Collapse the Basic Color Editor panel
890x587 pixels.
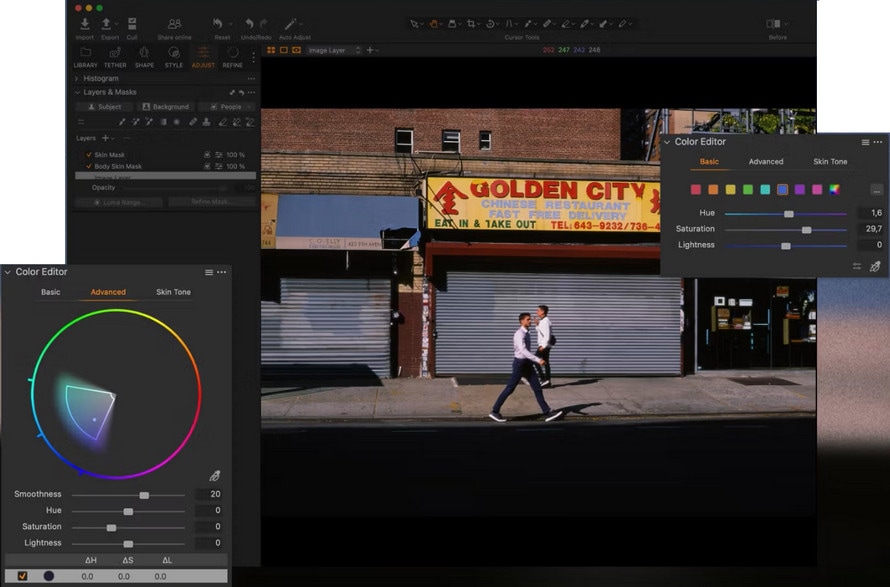coord(667,142)
